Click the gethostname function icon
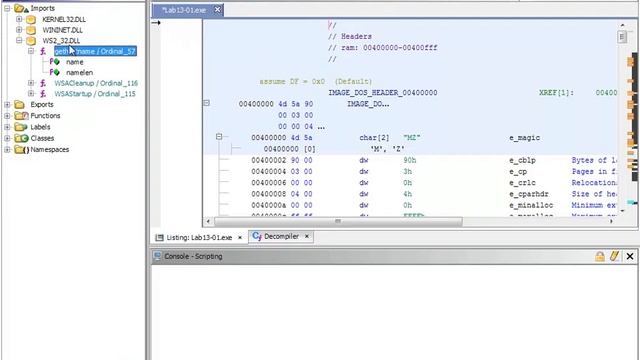The width and height of the screenshot is (640, 360). pyautogui.click(x=43, y=51)
